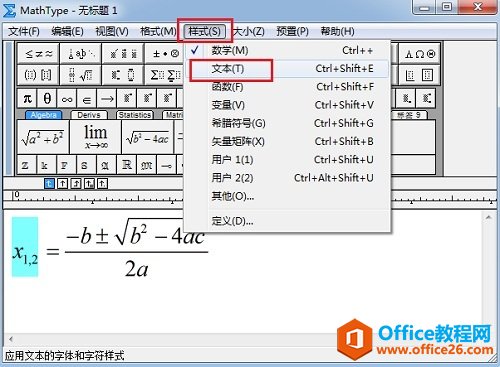Image resolution: width=500 pixels, height=367 pixels.
Task: Insert the right arrow → symbol
Action: (x=107, y=98)
